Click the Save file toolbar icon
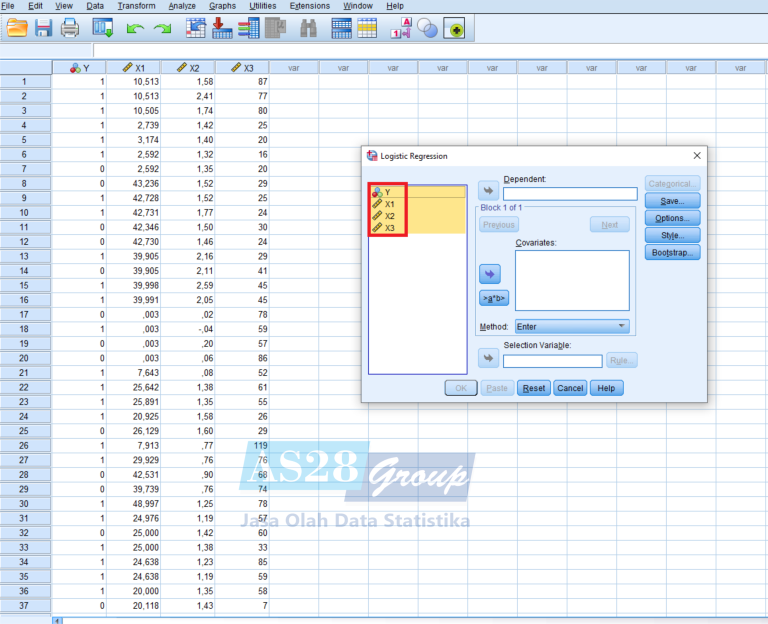 pyautogui.click(x=43, y=29)
